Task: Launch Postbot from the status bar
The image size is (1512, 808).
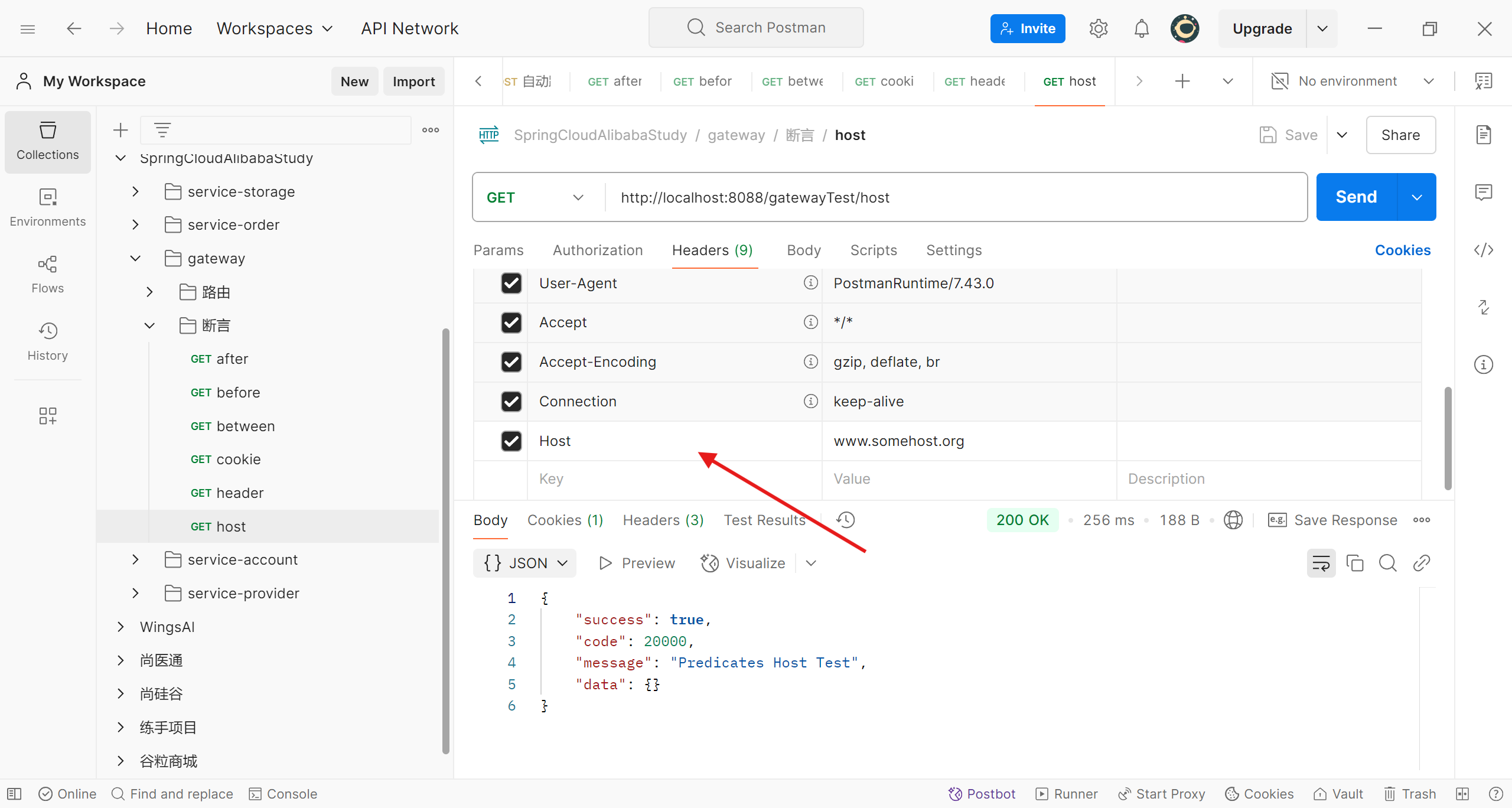Action: [982, 794]
